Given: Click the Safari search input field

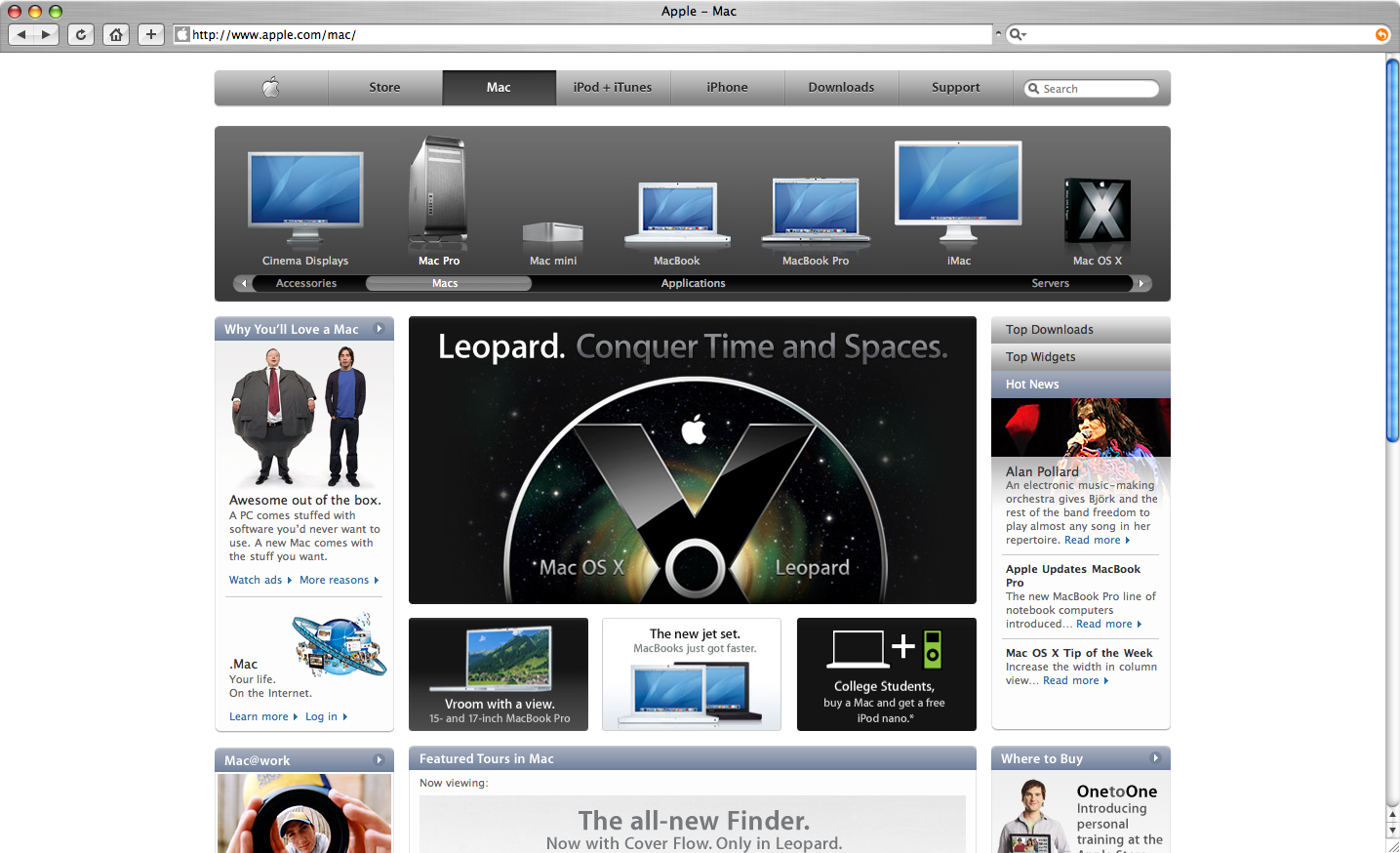Looking at the screenshot, I should click(x=1199, y=34).
